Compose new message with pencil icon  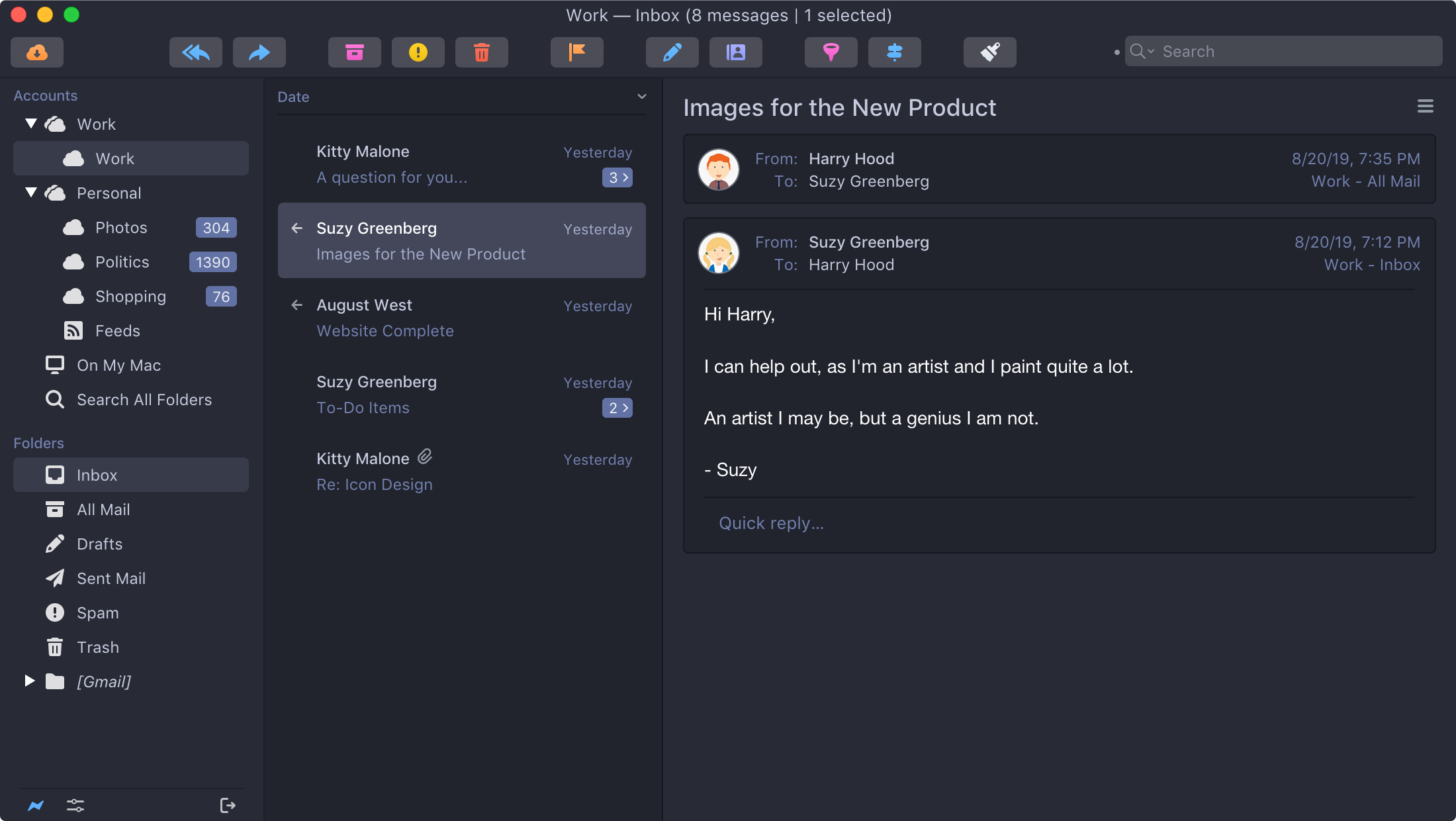point(672,52)
